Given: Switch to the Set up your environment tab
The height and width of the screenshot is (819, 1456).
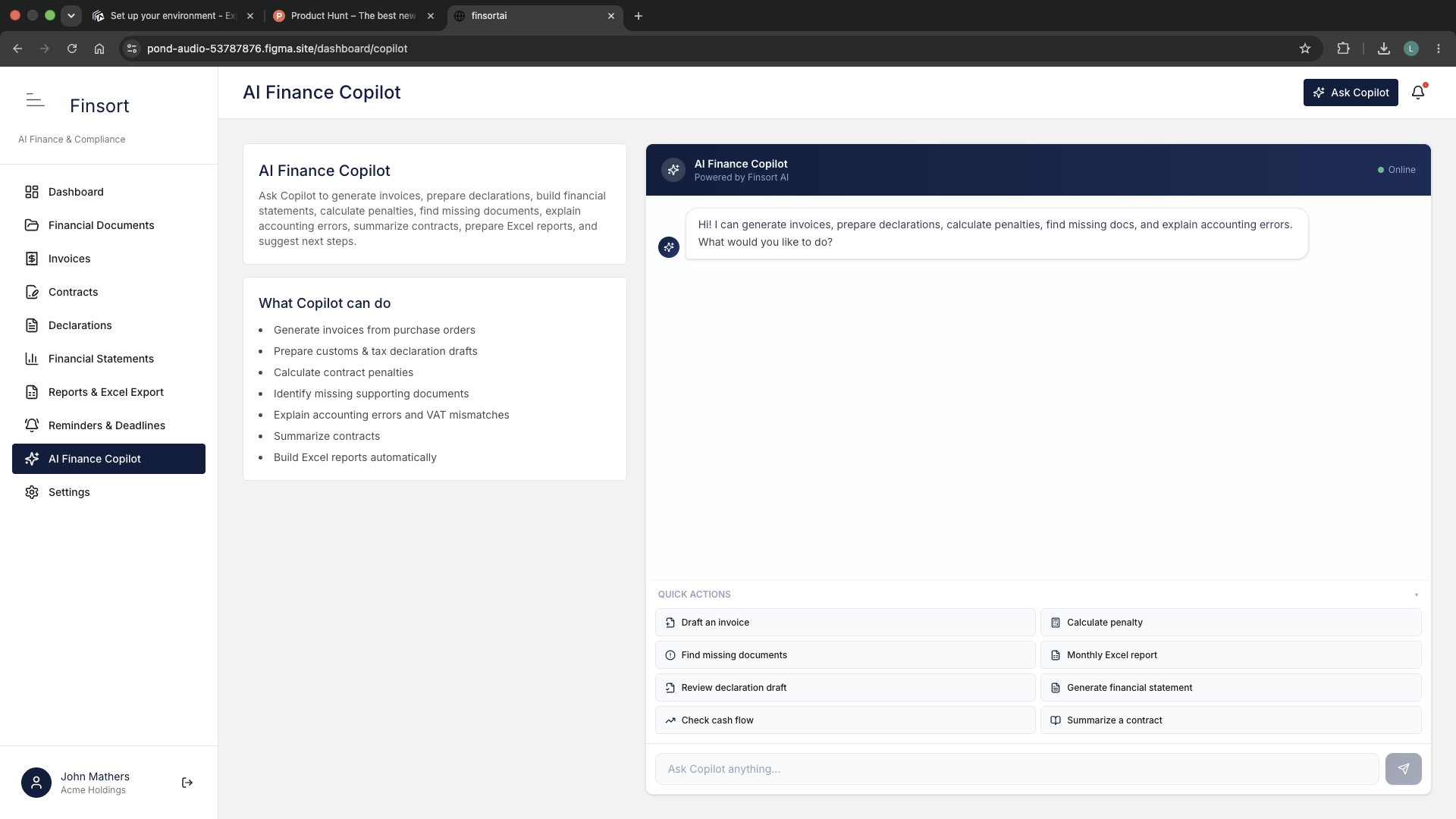Looking at the screenshot, I should coord(173,16).
